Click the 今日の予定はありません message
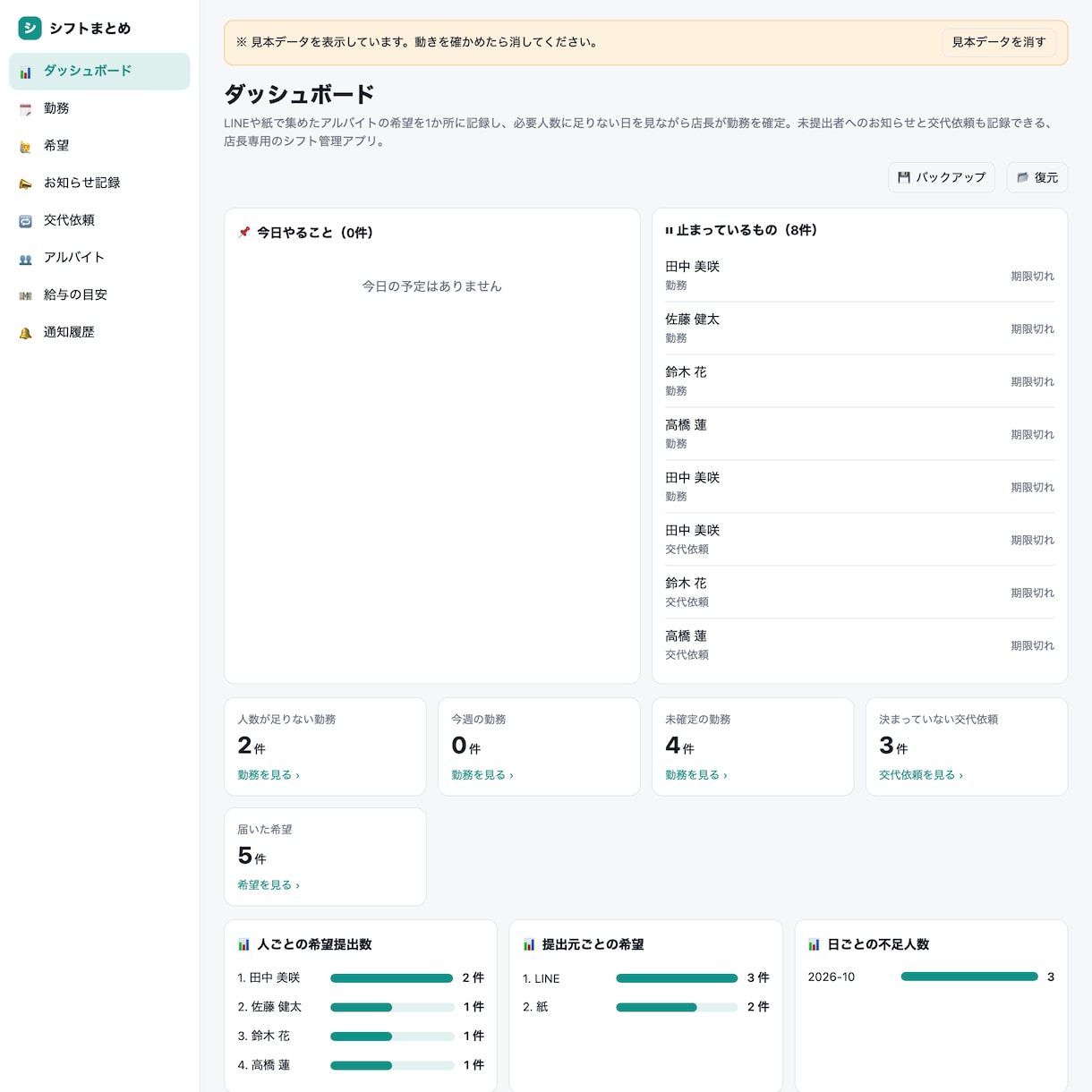This screenshot has height=1092, width=1092. click(x=431, y=286)
